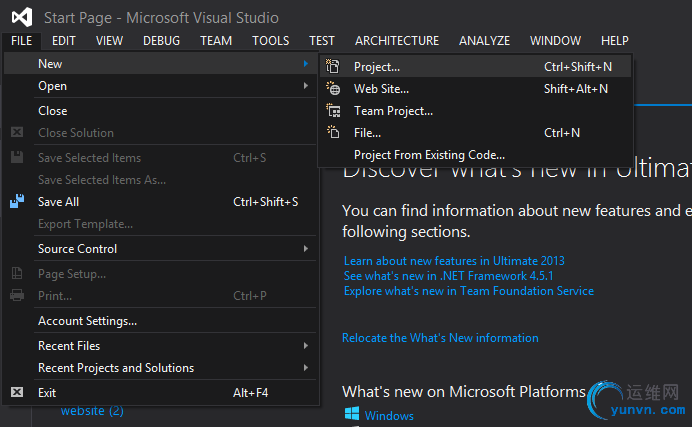Choose Save All menu item

click(x=161, y=202)
